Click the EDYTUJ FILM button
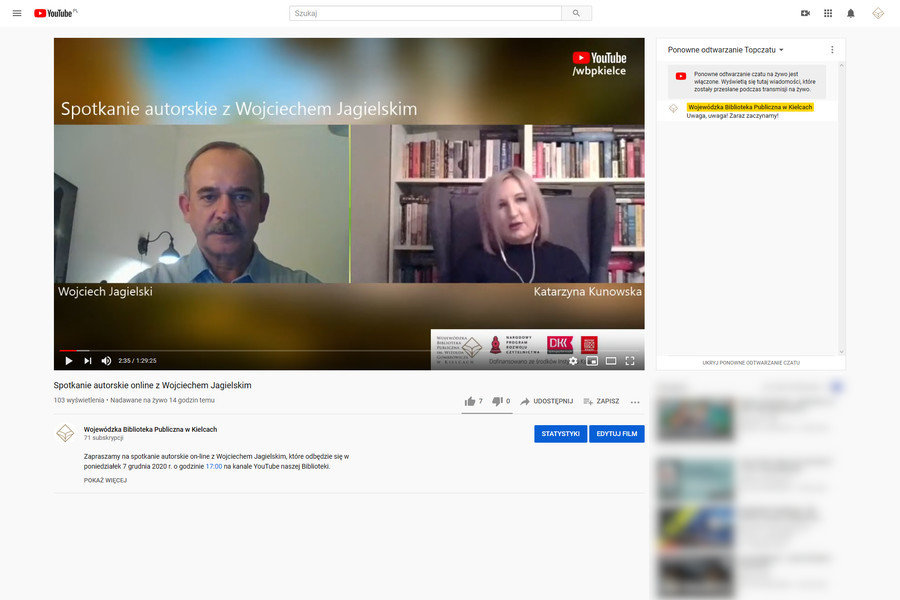Screen dimensions: 900x600 click(616, 433)
